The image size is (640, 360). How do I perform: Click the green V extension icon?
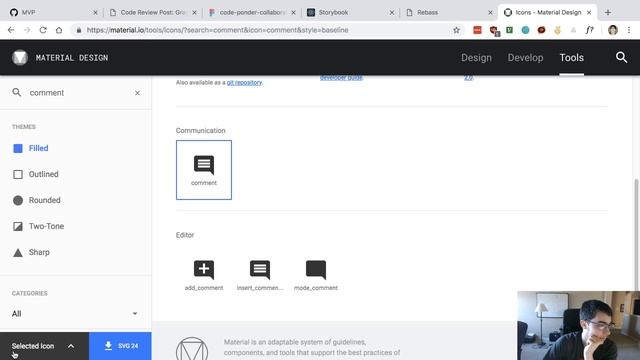point(509,30)
